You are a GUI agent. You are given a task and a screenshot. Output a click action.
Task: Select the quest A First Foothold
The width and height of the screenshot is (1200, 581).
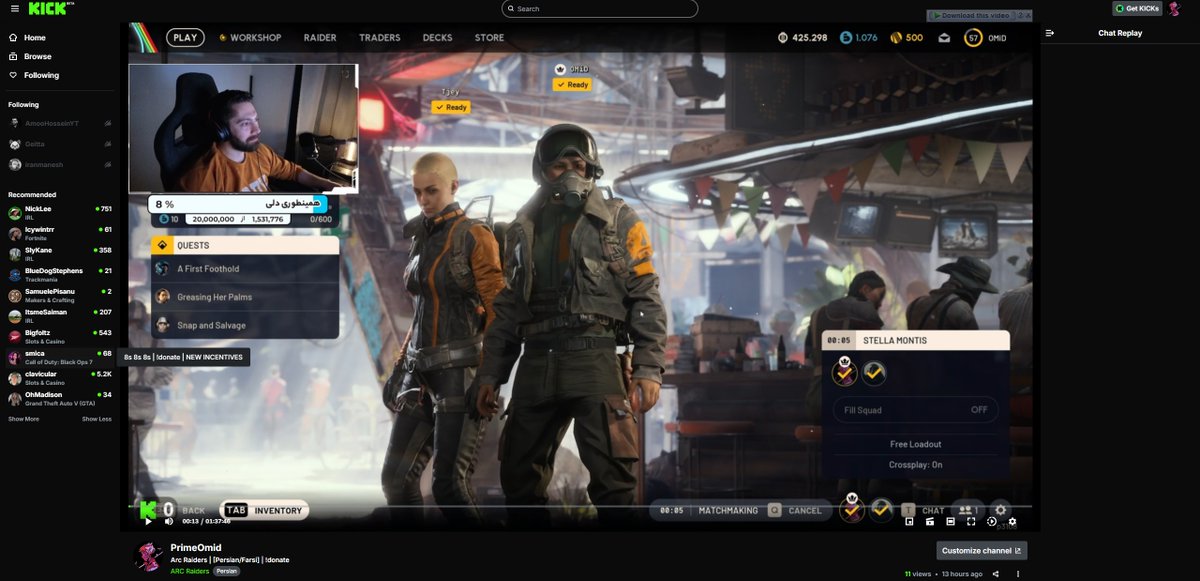(x=245, y=269)
